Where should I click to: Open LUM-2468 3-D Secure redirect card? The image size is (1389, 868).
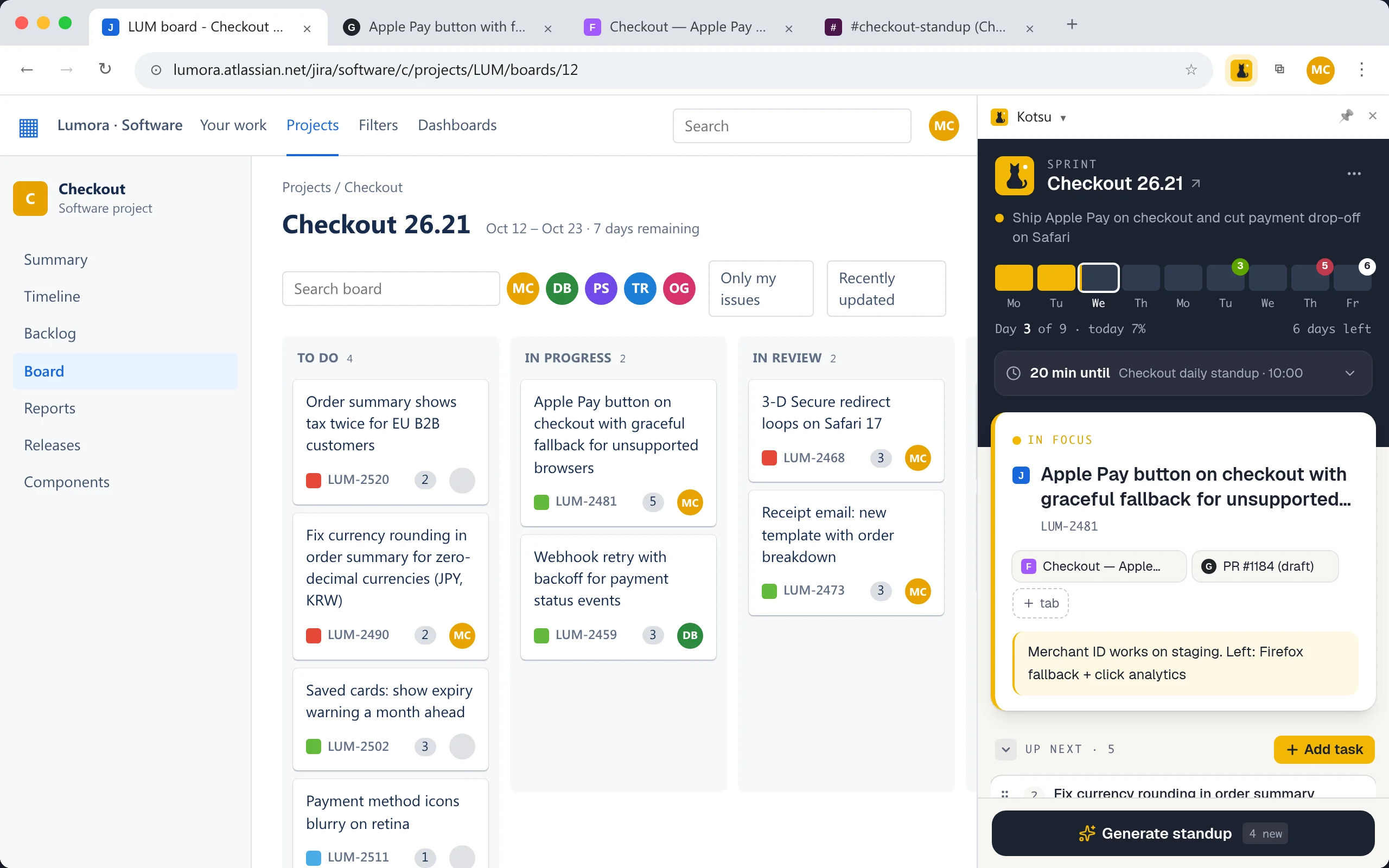(x=846, y=431)
